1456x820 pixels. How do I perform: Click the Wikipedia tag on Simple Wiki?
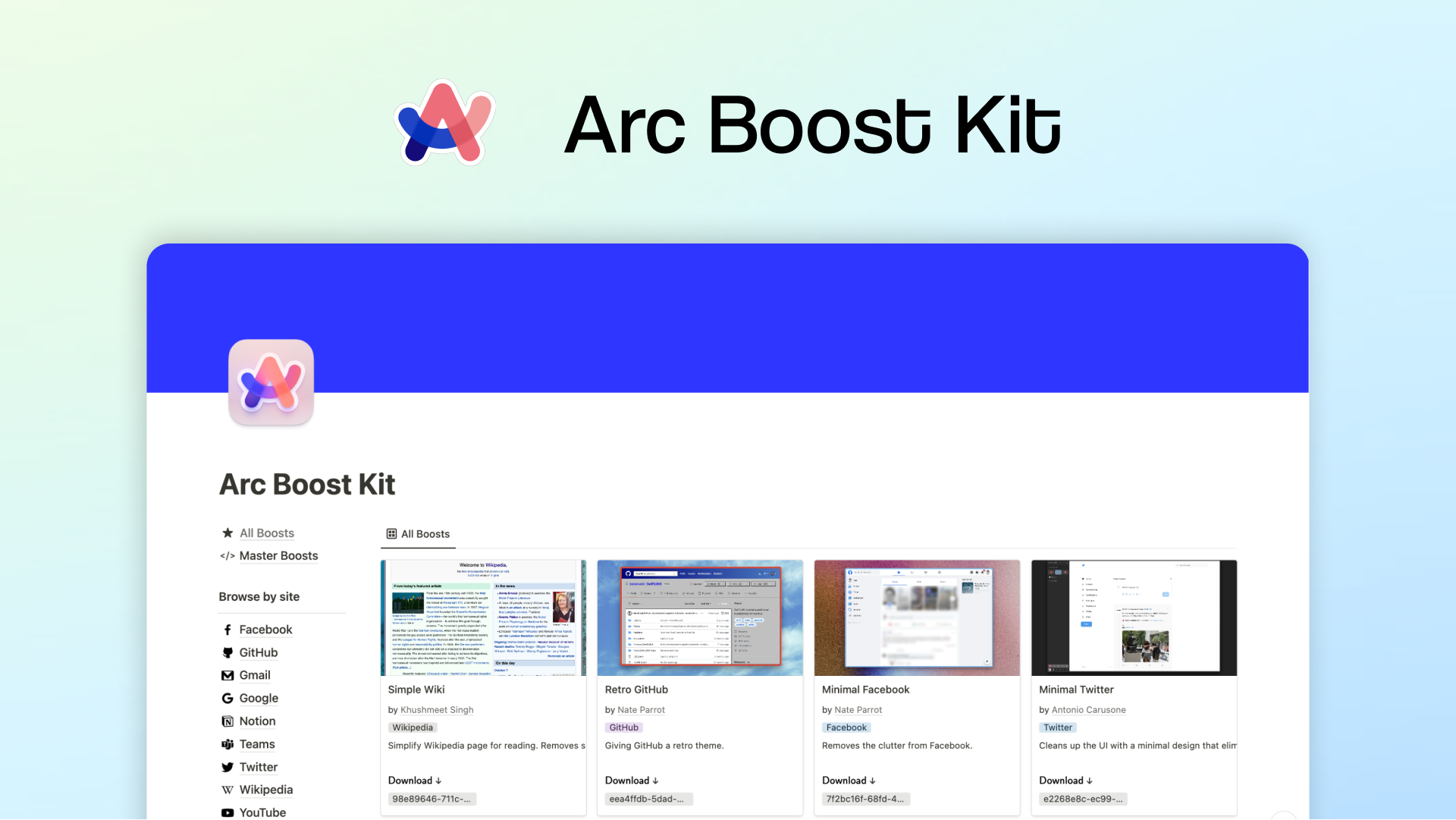coord(413,727)
